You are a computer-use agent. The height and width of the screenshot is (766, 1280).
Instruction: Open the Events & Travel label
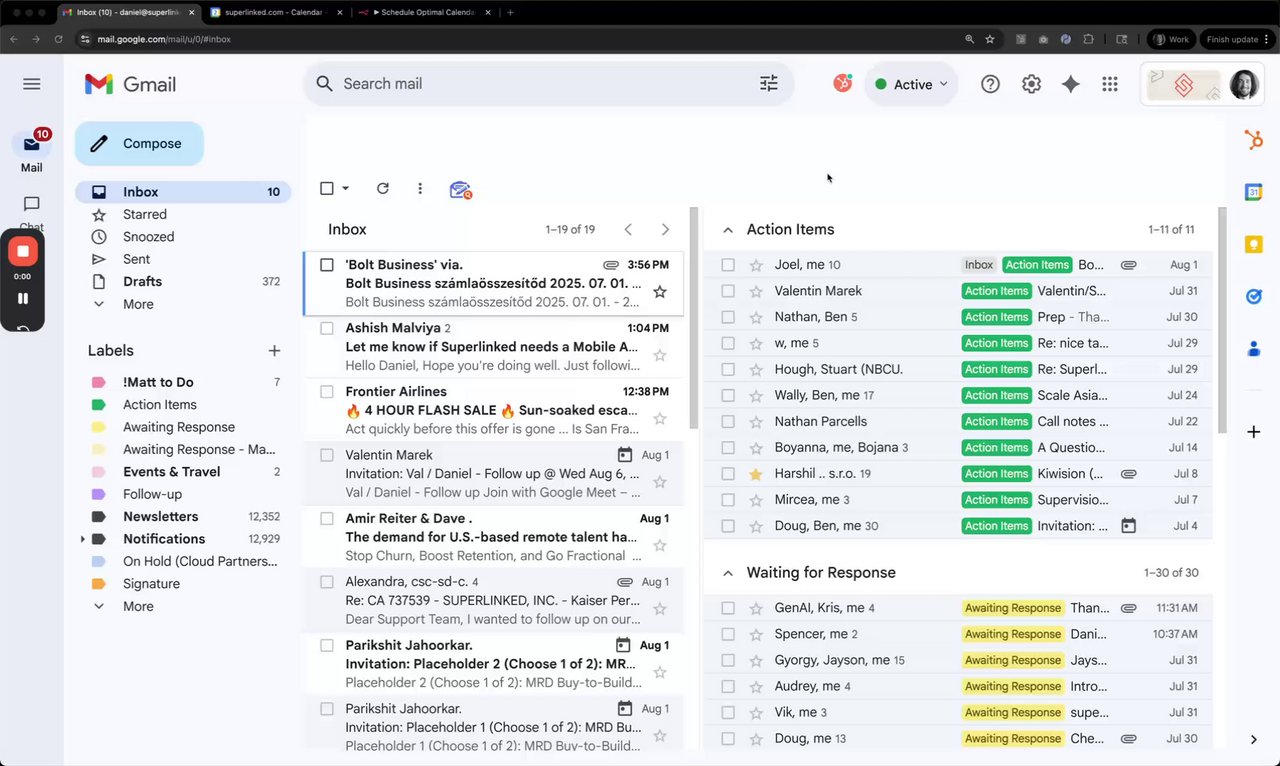[x=171, y=472]
